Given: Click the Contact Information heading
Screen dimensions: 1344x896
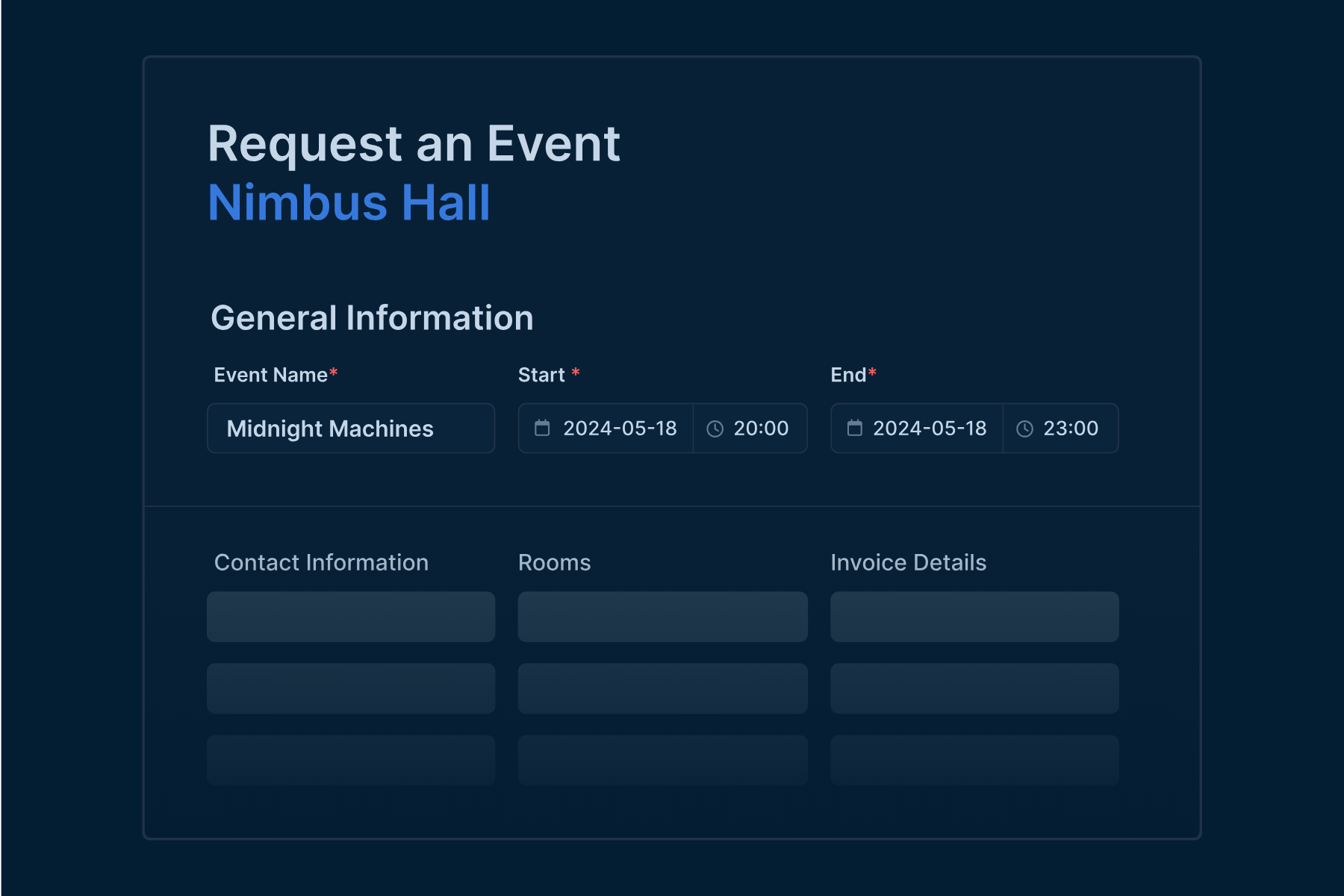Looking at the screenshot, I should coord(321,562).
